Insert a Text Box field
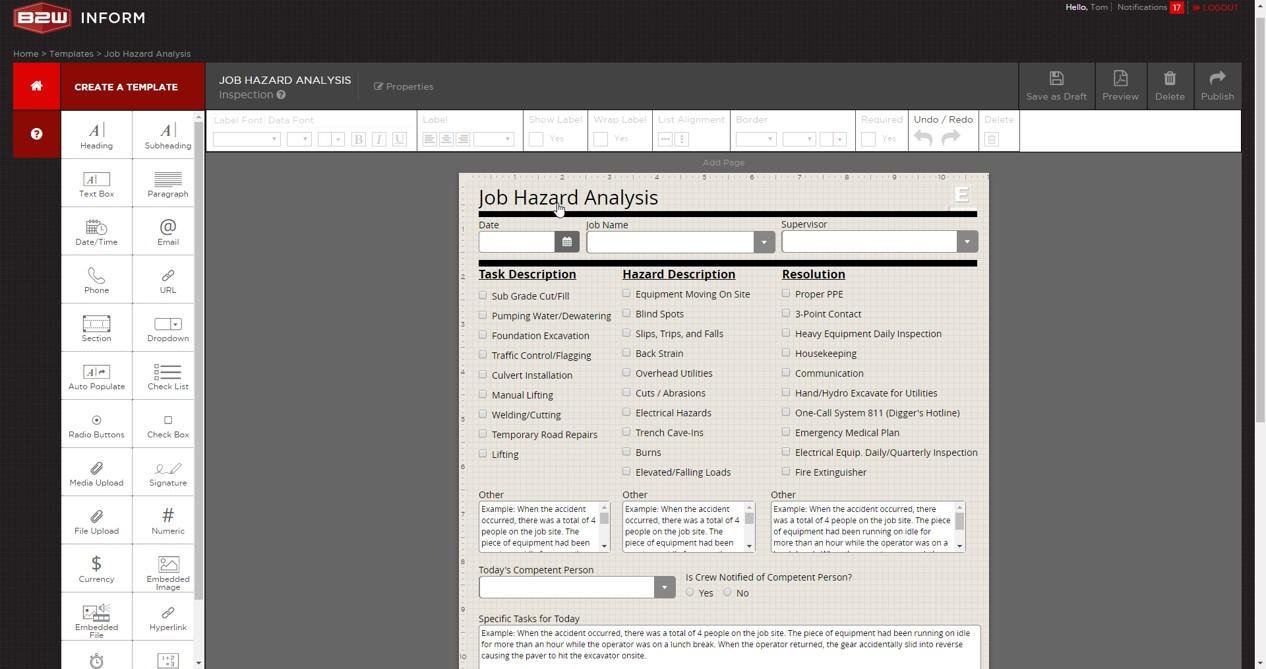The image size is (1266, 669). pyautogui.click(x=96, y=184)
